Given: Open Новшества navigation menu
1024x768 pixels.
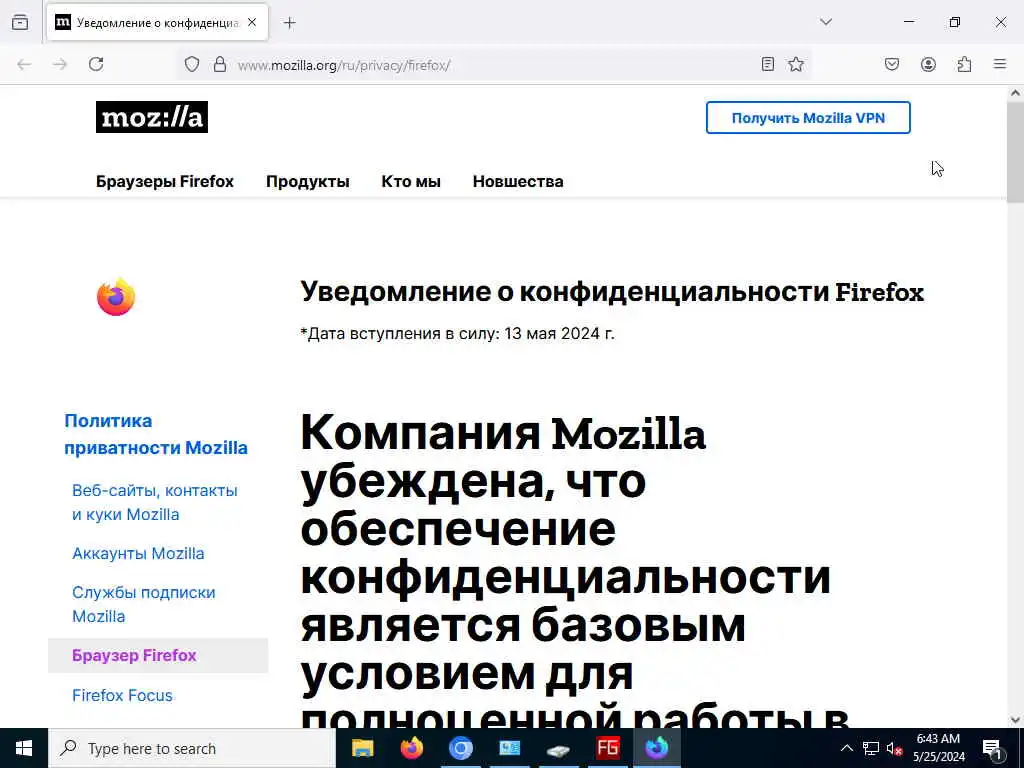Looking at the screenshot, I should click(518, 182).
